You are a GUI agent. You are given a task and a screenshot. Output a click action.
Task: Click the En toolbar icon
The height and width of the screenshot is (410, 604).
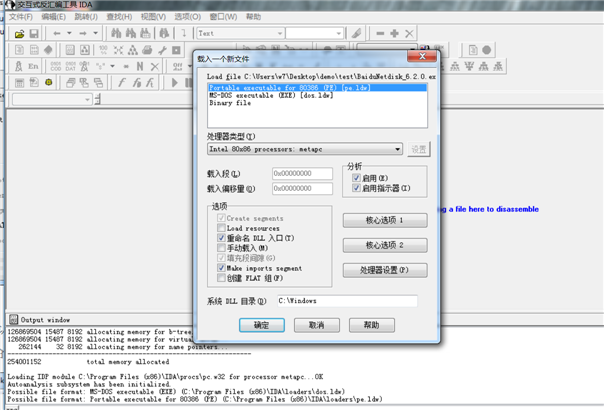point(33,66)
